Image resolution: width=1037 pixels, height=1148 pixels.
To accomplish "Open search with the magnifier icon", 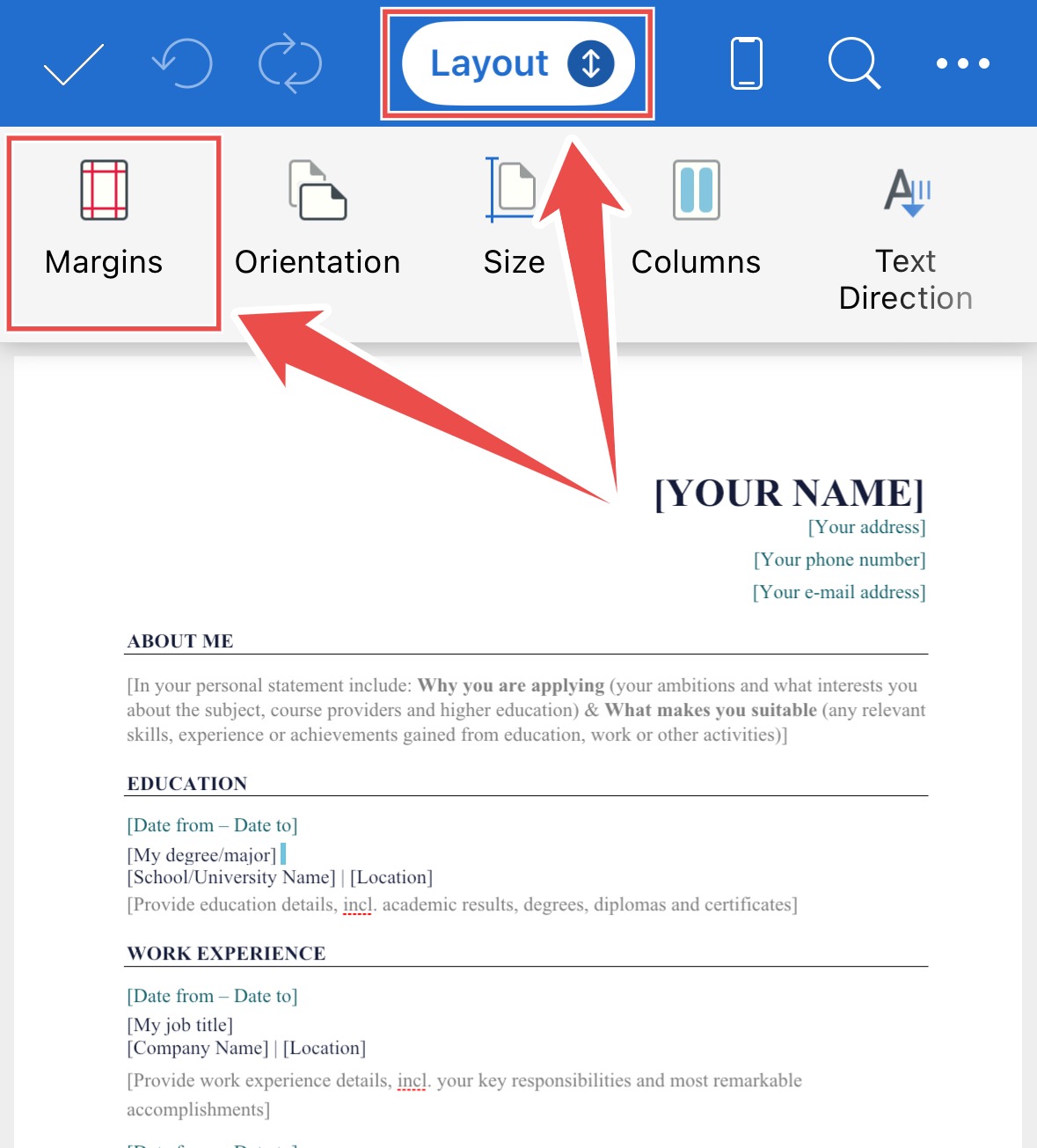I will (854, 63).
